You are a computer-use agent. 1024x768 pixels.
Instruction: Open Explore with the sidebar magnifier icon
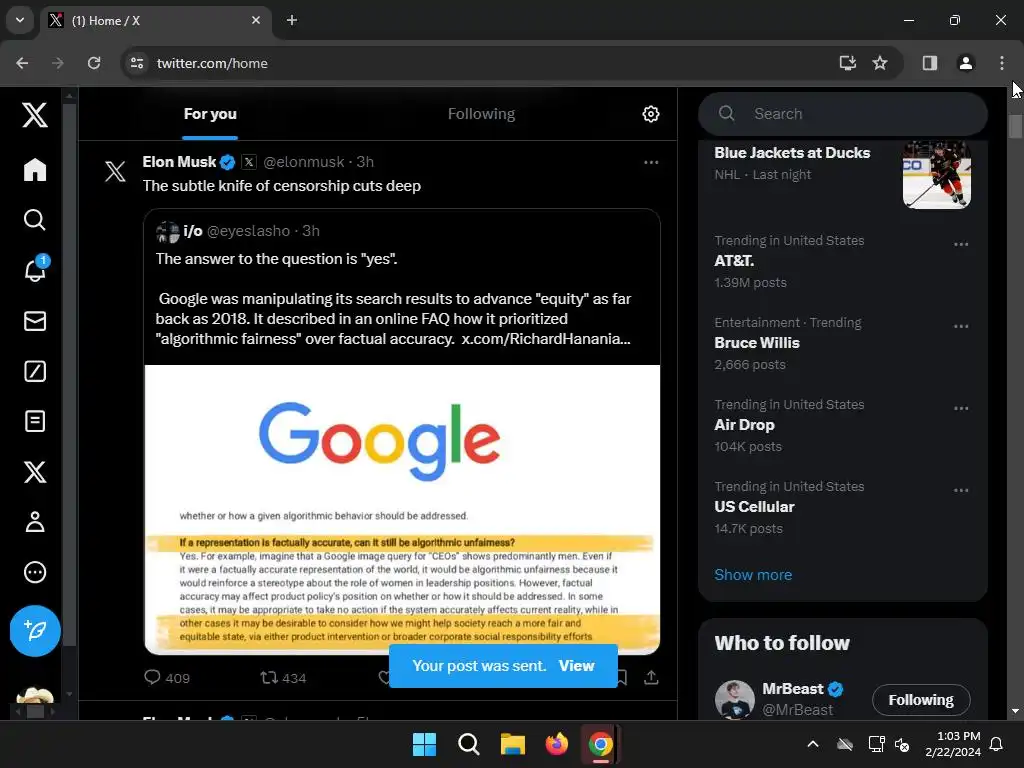pyautogui.click(x=35, y=220)
